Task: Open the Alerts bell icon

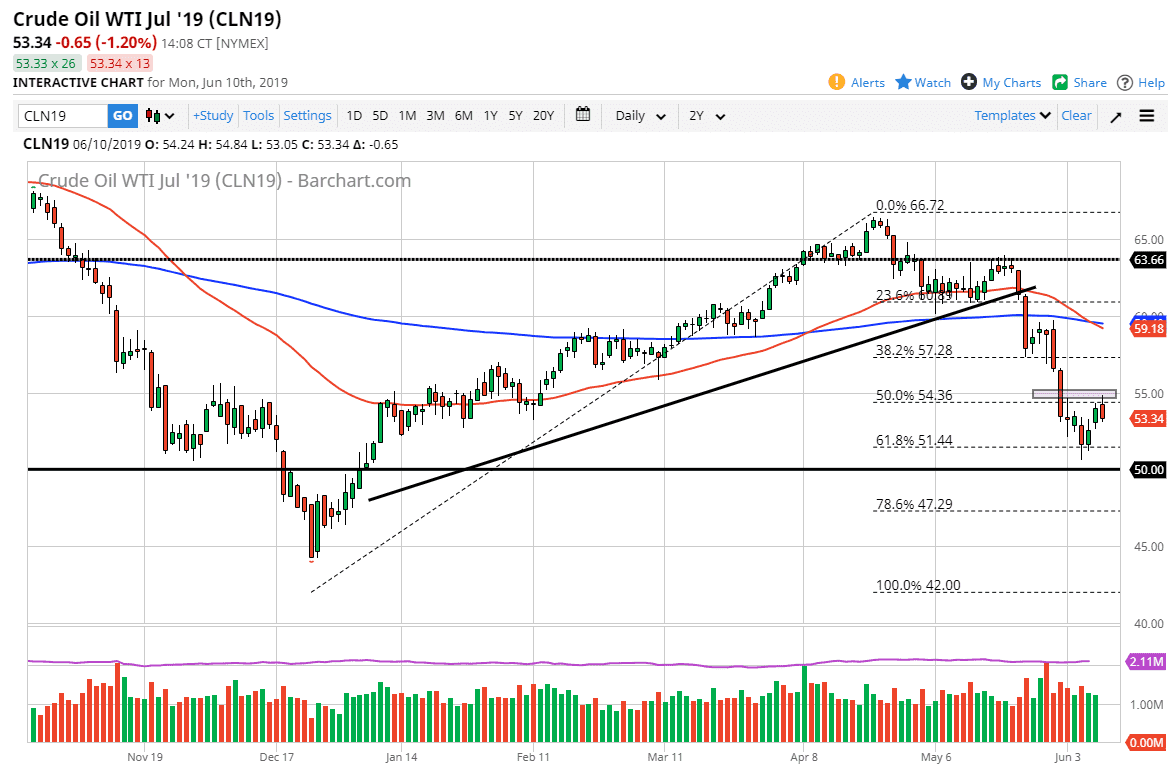Action: pyautogui.click(x=837, y=82)
